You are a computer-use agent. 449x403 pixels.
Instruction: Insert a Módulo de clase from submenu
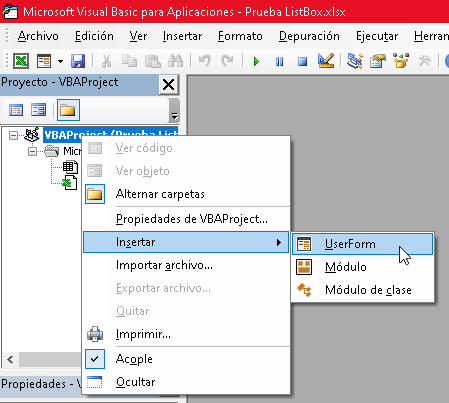coord(362,290)
